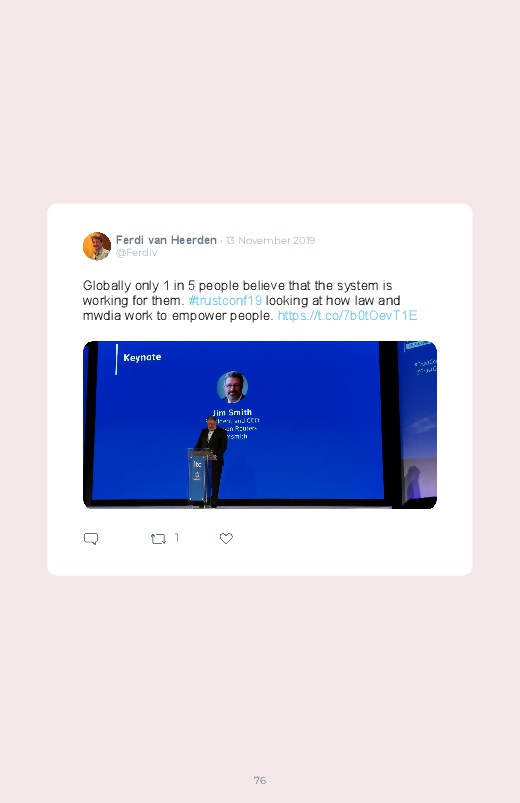Open Ferdi van Heerden's profile avatar
520x803 pixels.
pyautogui.click(x=97, y=246)
